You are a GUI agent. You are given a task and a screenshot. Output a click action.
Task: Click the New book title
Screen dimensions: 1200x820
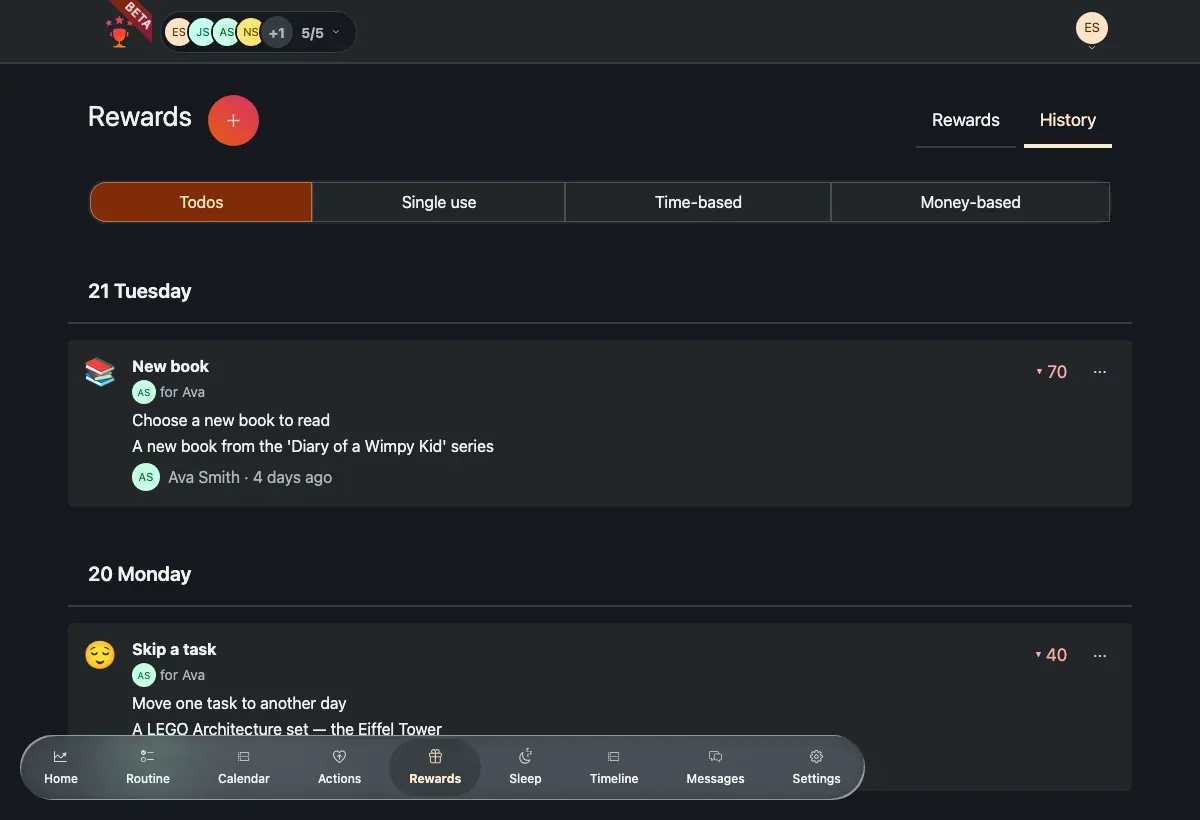pos(170,366)
